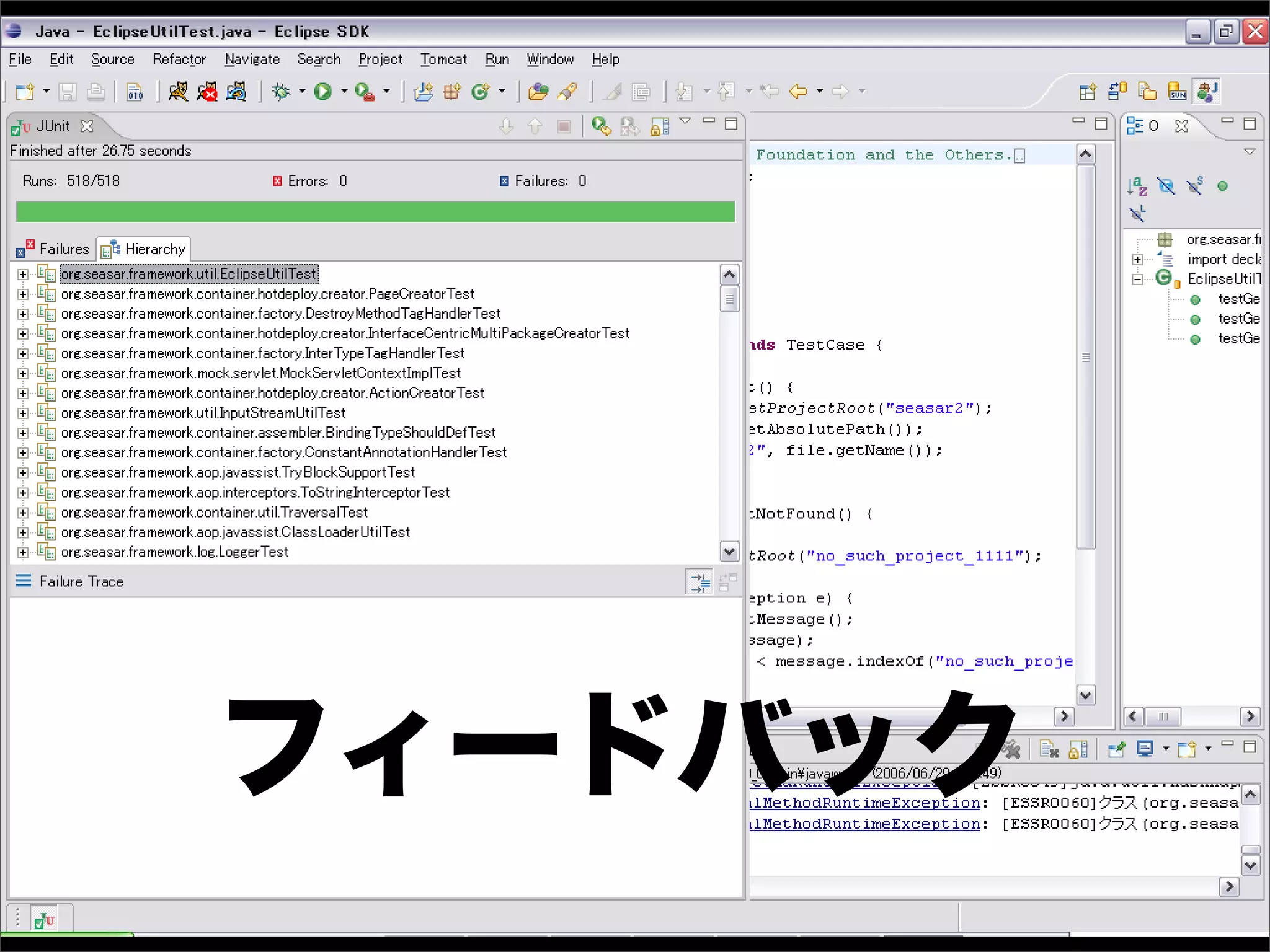The width and height of the screenshot is (1270, 952).
Task: Open the JUnit view menu triangle
Action: tap(685, 121)
